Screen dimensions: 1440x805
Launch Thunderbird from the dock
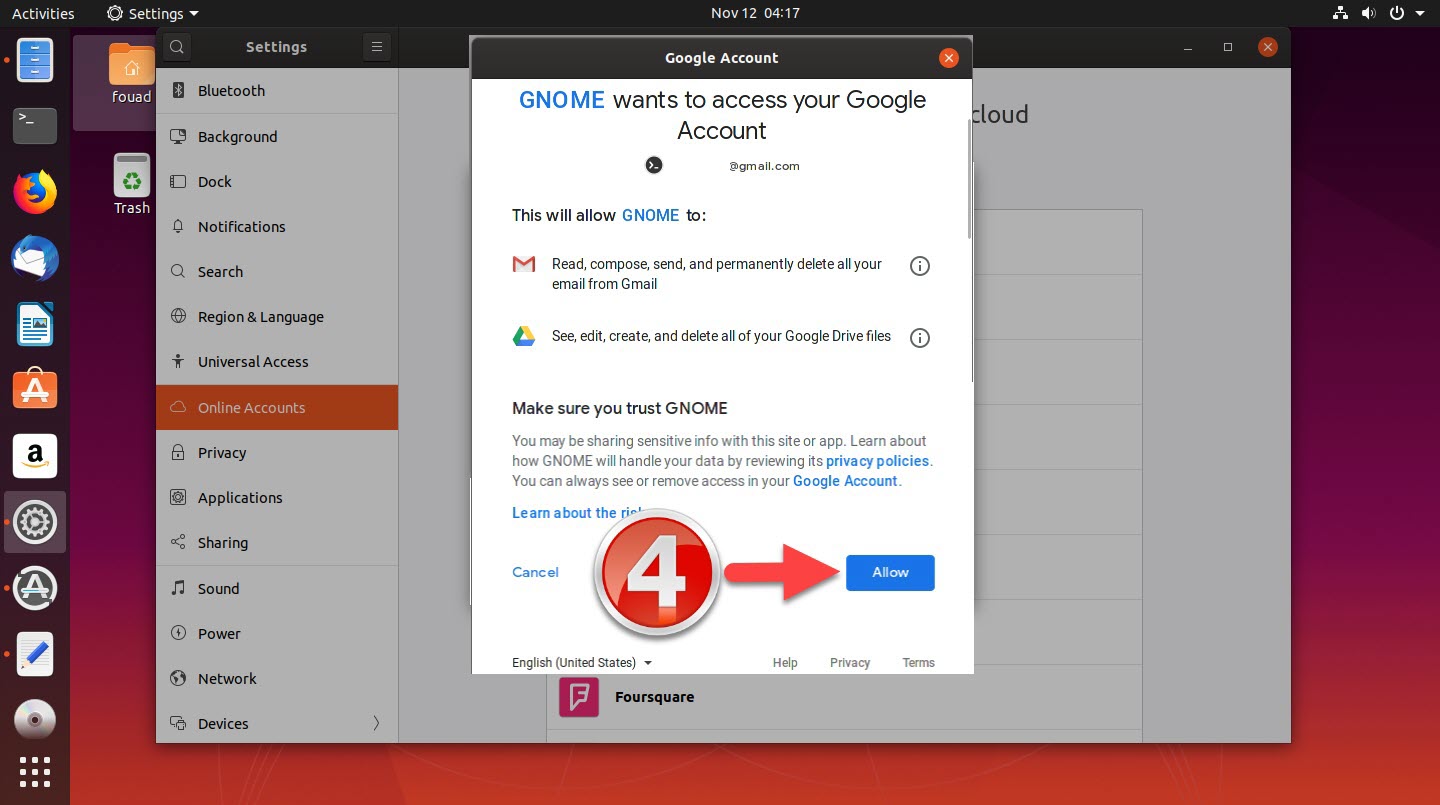35,259
